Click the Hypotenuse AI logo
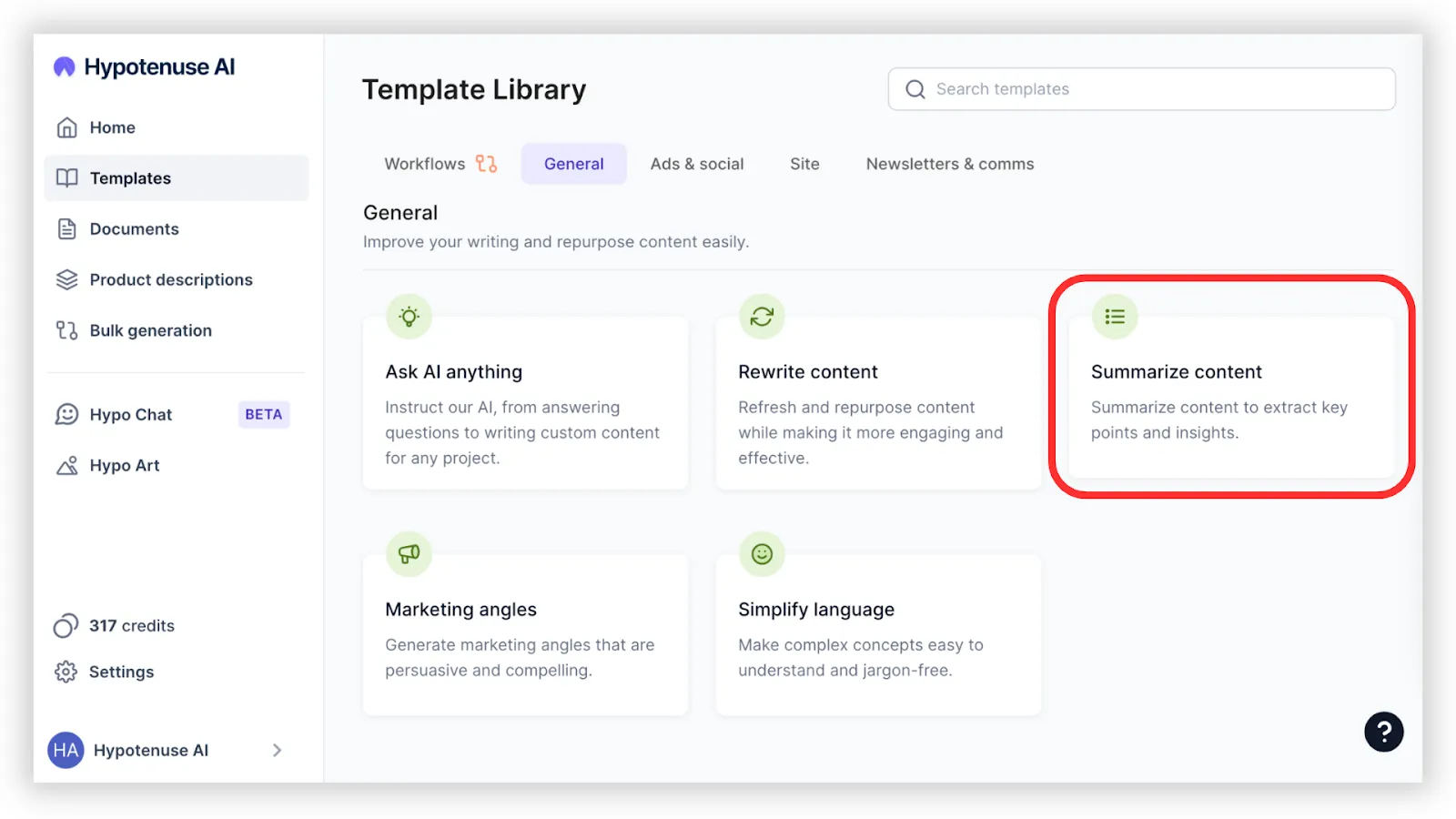This screenshot has width=1456, height=819. click(144, 67)
